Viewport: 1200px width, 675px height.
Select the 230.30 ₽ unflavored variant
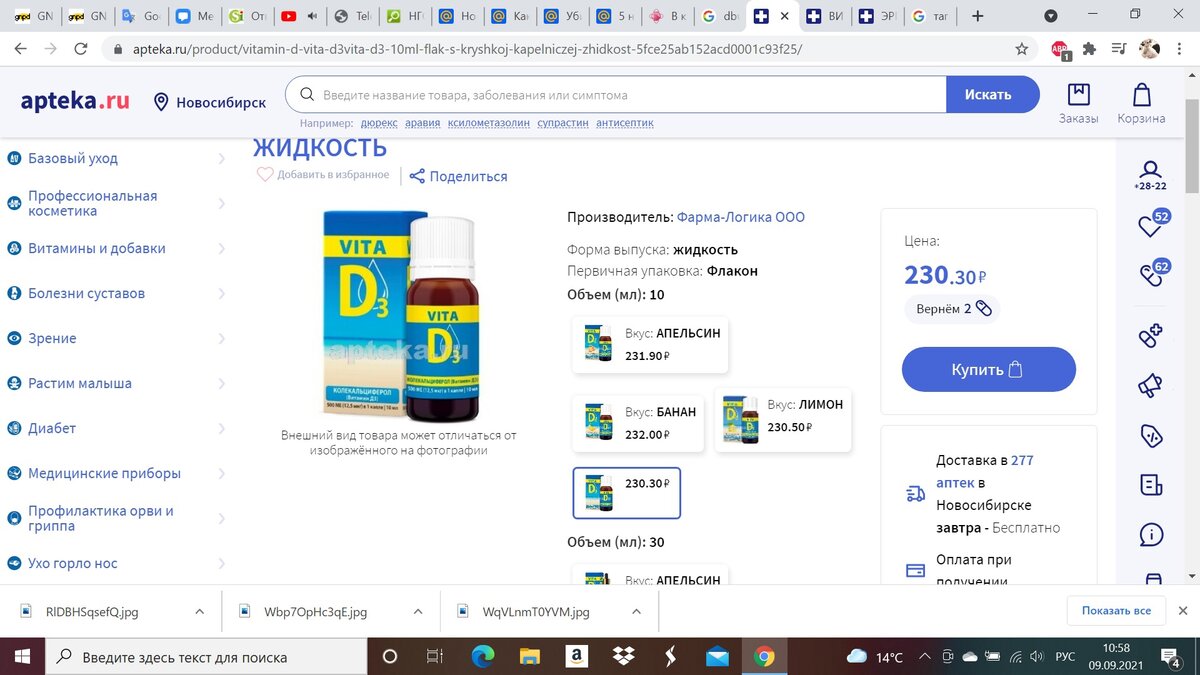coord(627,493)
